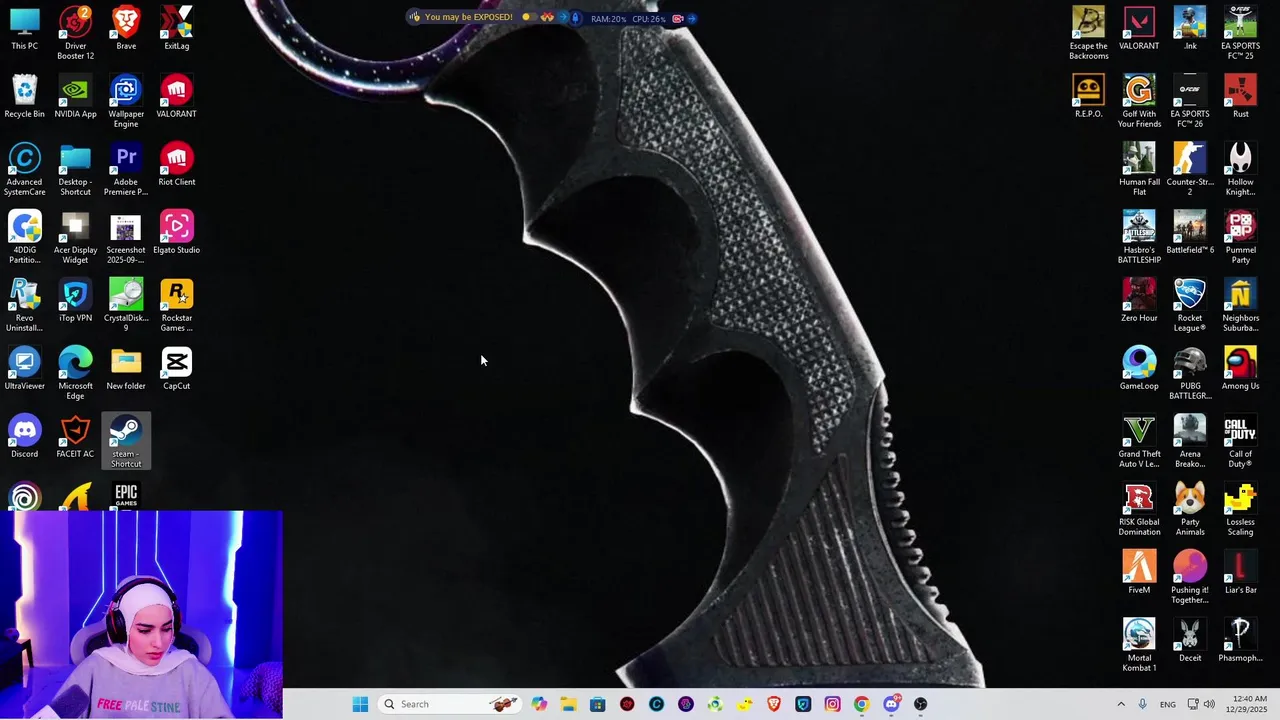This screenshot has height=720, width=1280.
Task: Open the steam - Shortcut icon
Action: coord(126,441)
